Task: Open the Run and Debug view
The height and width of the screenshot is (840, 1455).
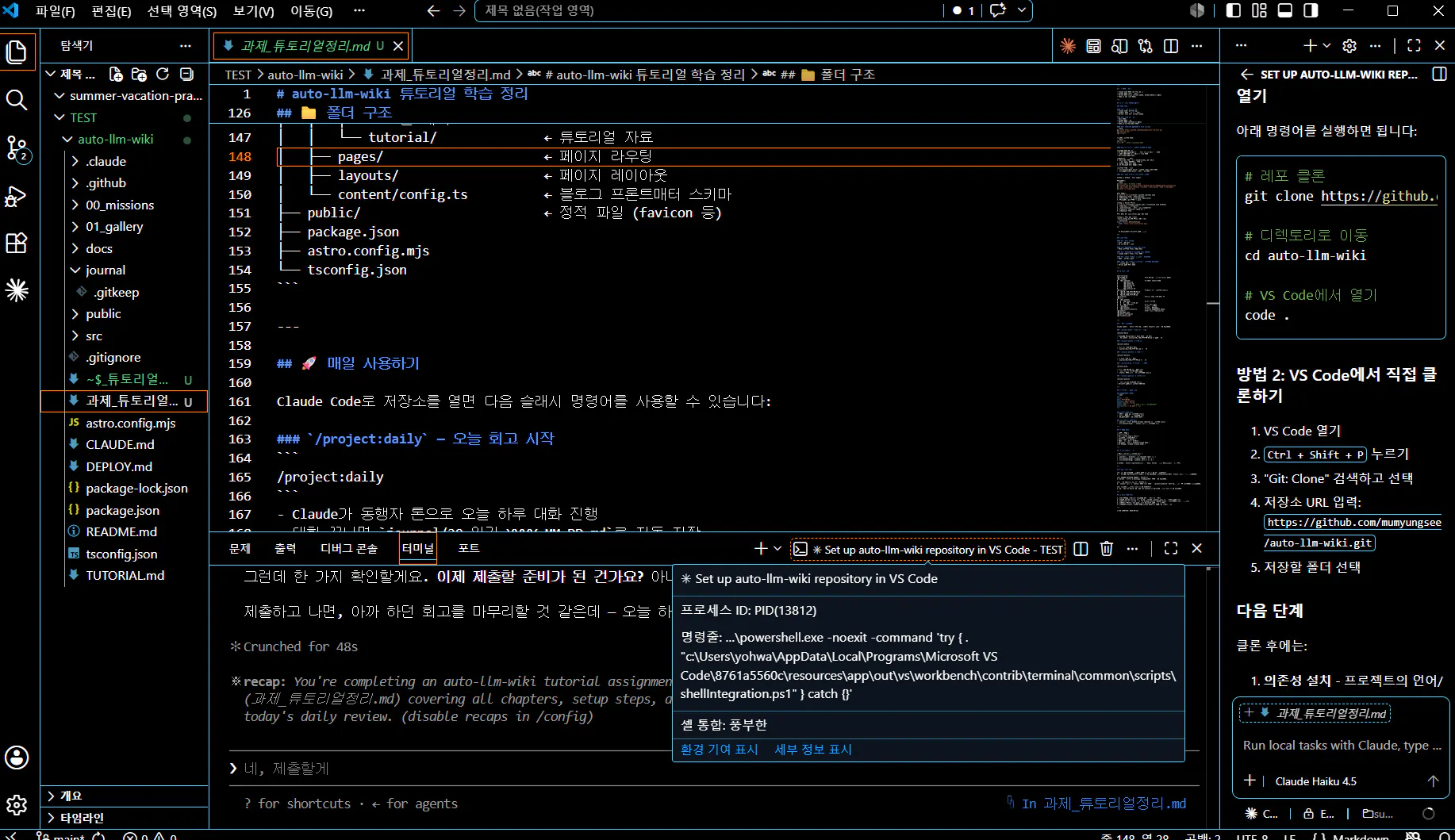Action: pos(17,196)
